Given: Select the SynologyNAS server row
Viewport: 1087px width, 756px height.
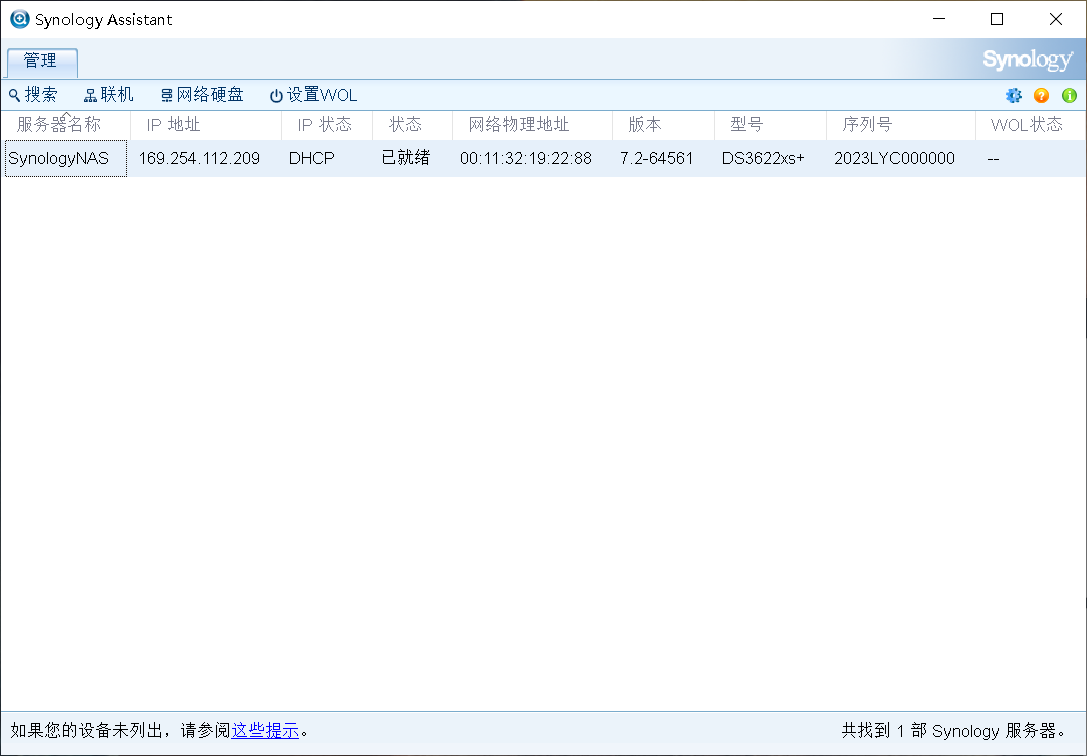Looking at the screenshot, I should [x=544, y=158].
